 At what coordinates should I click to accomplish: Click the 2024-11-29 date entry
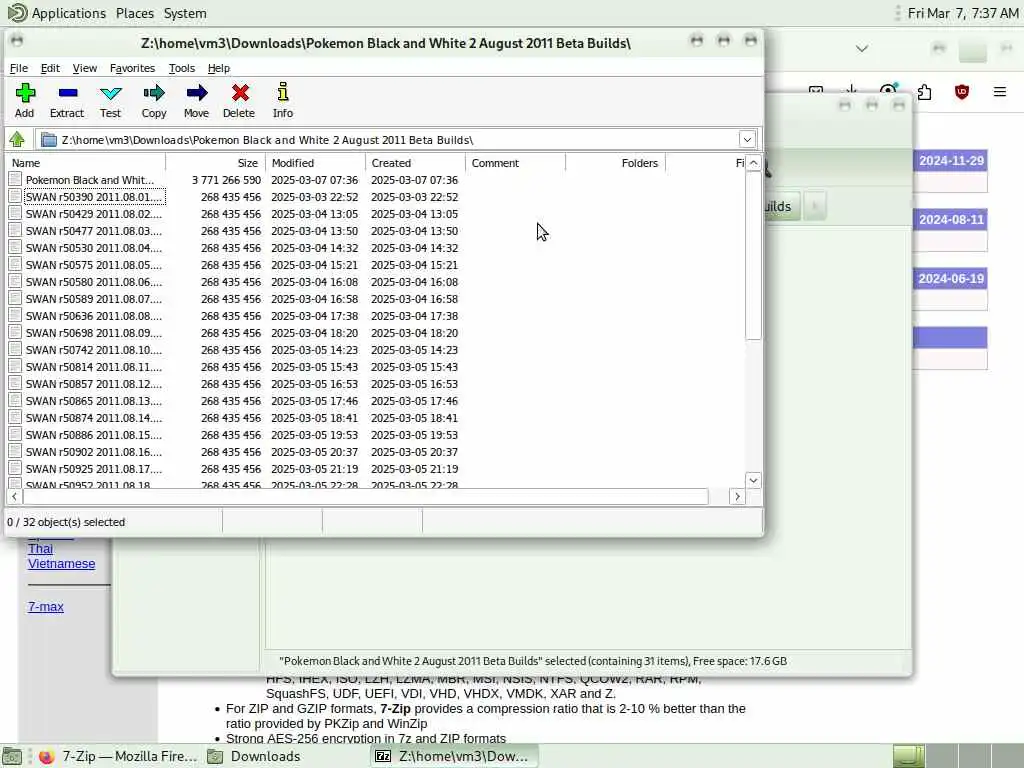click(951, 161)
